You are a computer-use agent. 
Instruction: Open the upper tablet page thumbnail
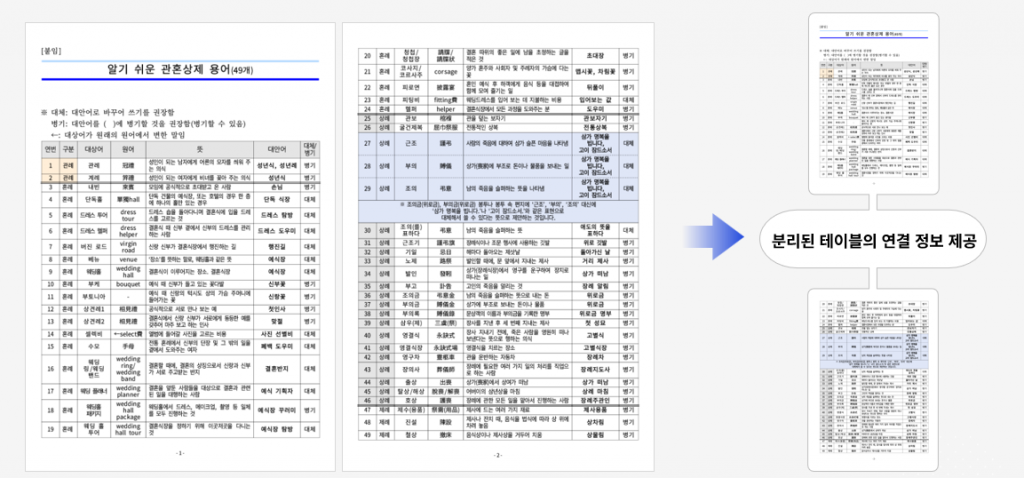(874, 111)
